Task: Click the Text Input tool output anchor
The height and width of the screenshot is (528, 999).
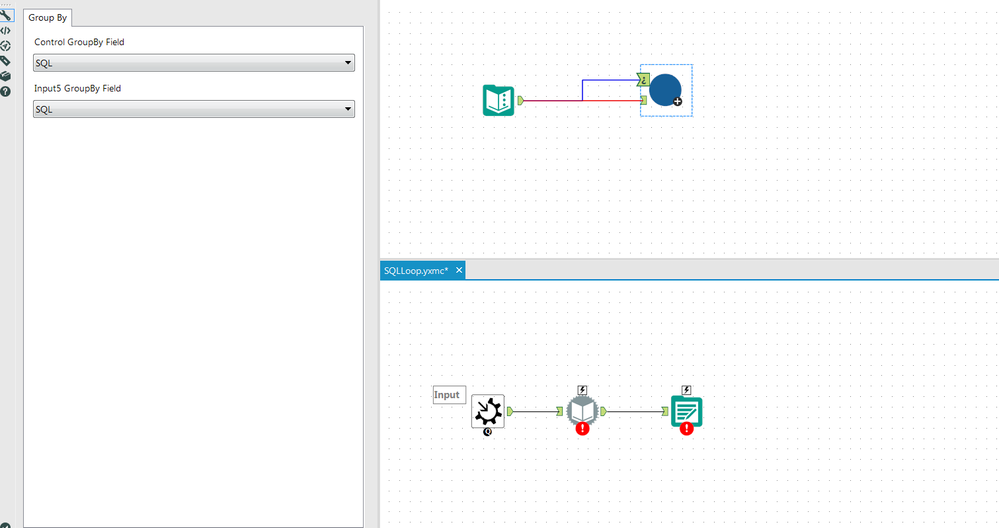Action: coord(521,100)
